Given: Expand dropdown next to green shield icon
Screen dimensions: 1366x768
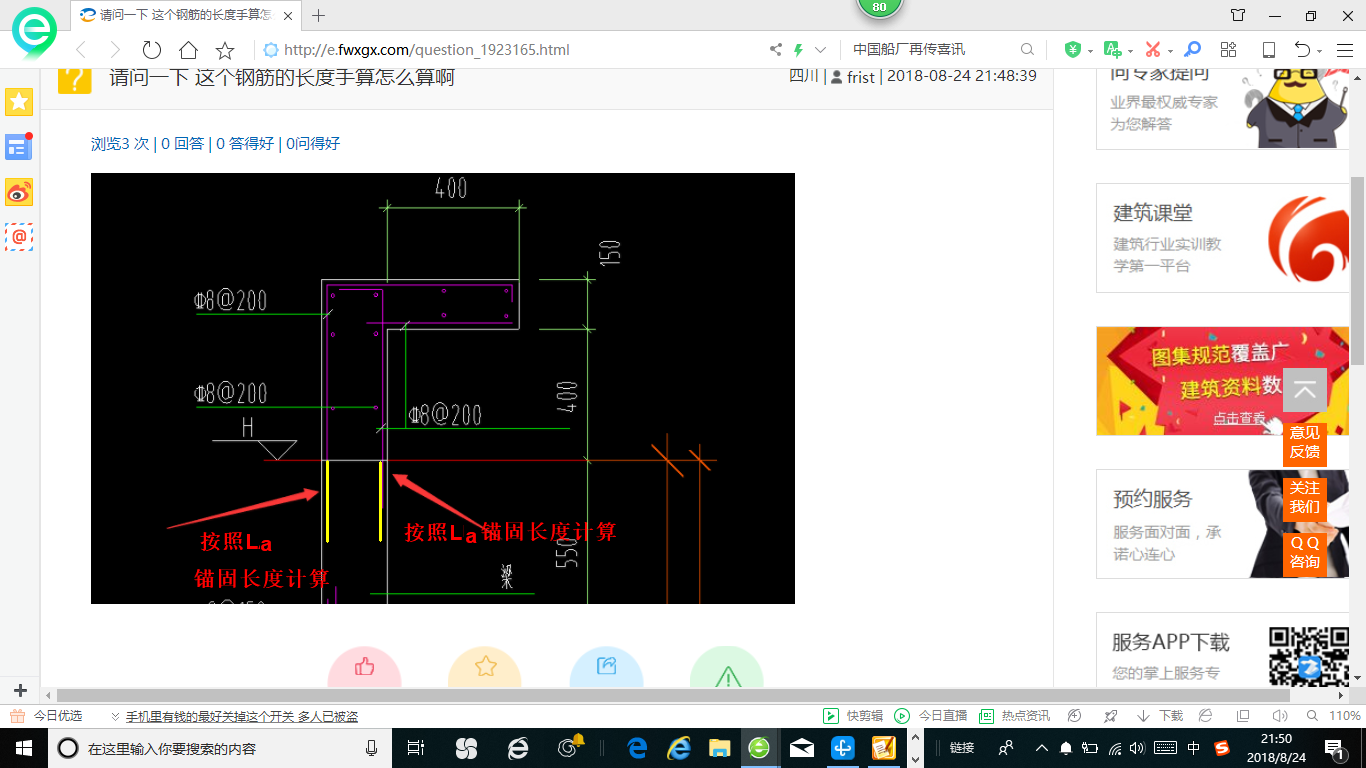Looking at the screenshot, I should click(1089, 51).
